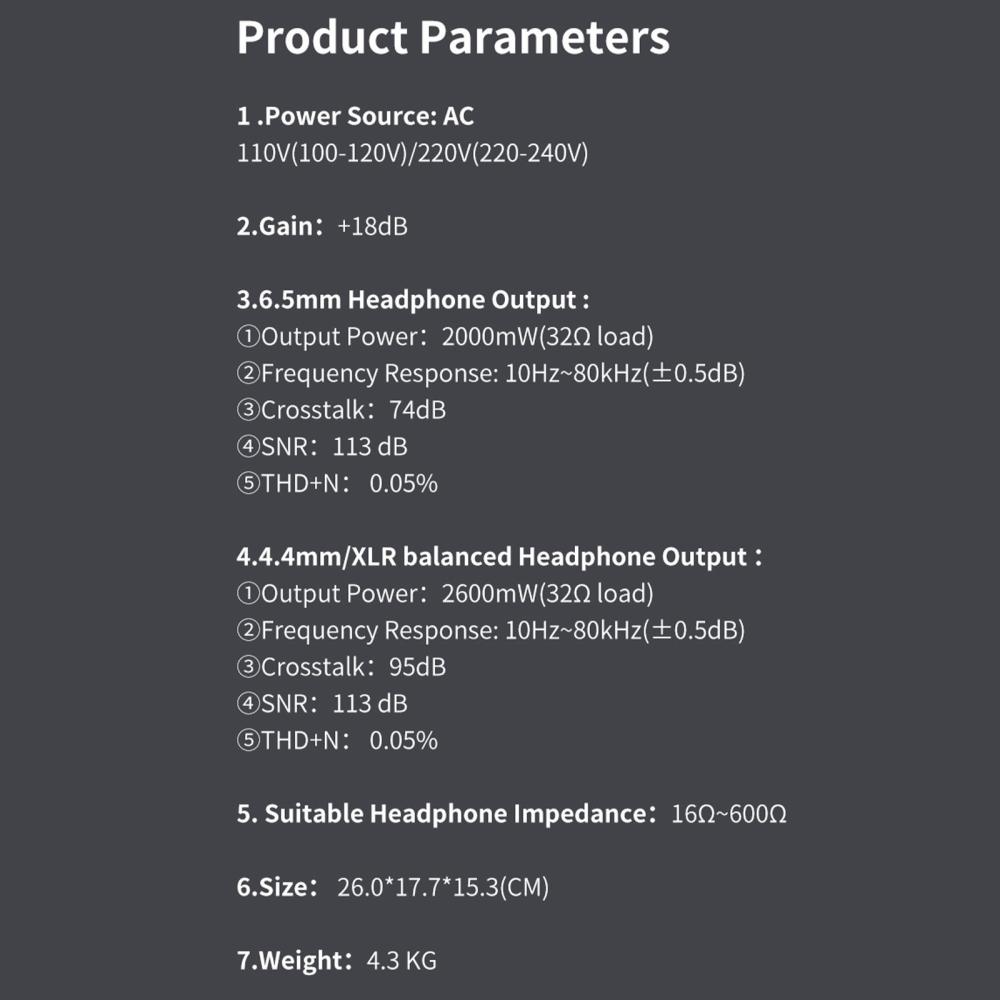Select the Crosstalk 74dB entry
The image size is (1000, 1000).
pyautogui.click(x=341, y=410)
